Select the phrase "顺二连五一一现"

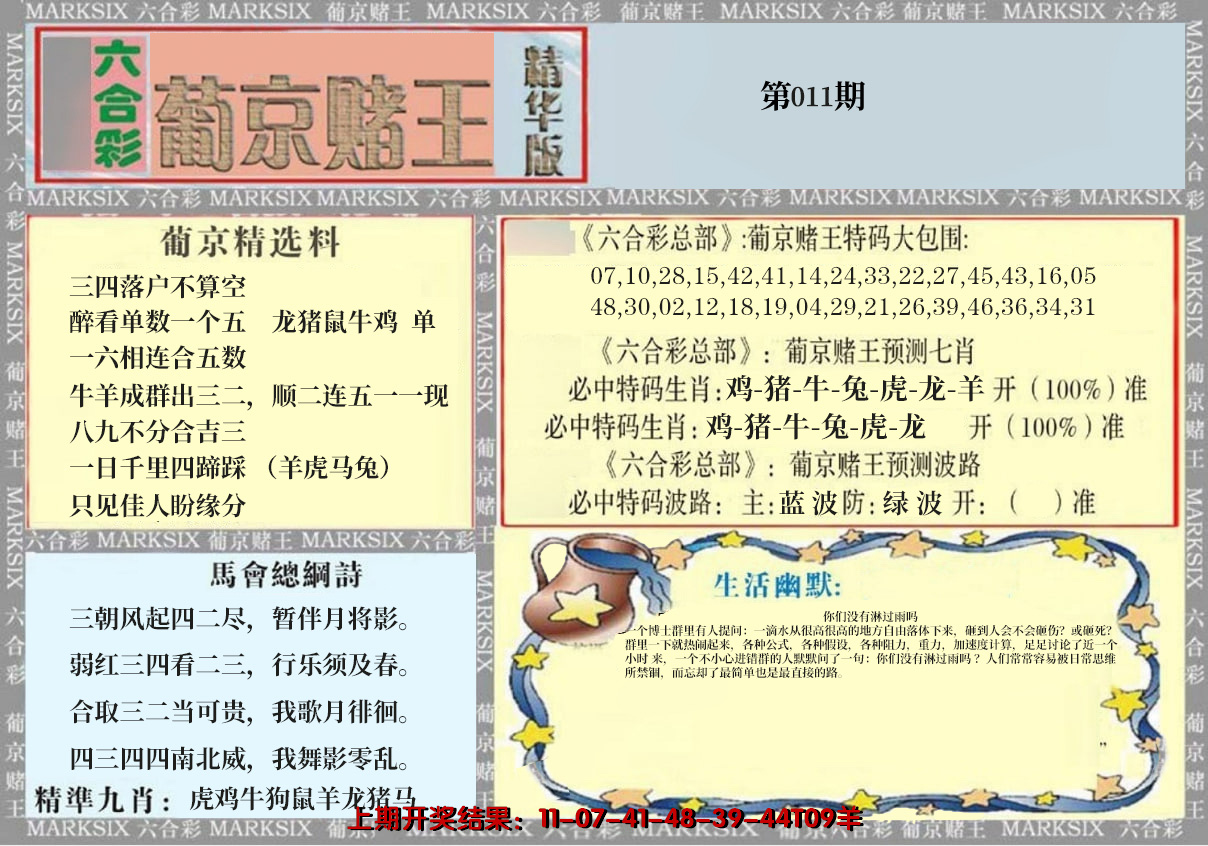coord(360,396)
